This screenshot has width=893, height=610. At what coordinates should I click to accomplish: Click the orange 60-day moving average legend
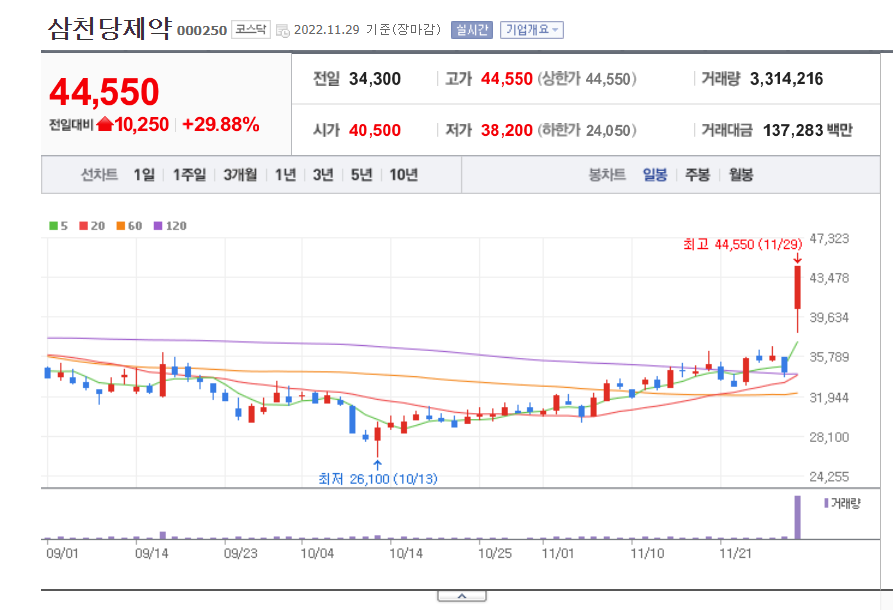(x=129, y=226)
